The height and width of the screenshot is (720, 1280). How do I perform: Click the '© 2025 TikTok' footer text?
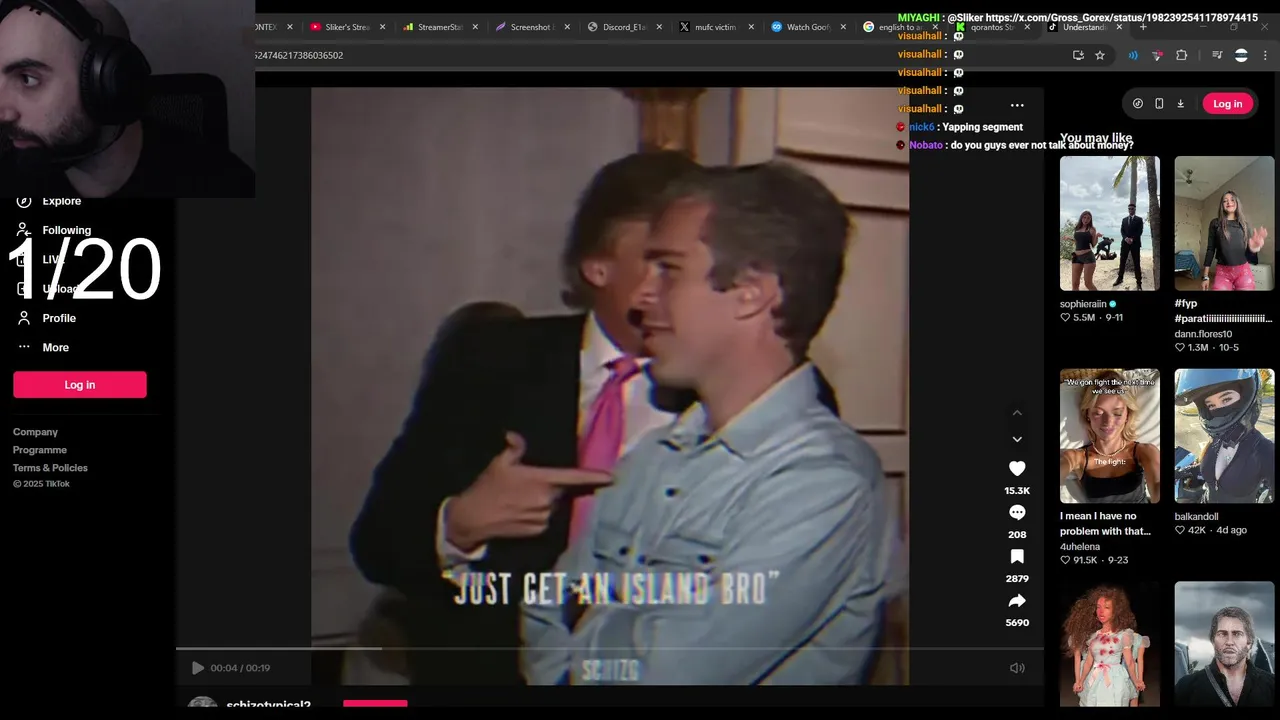tap(41, 484)
